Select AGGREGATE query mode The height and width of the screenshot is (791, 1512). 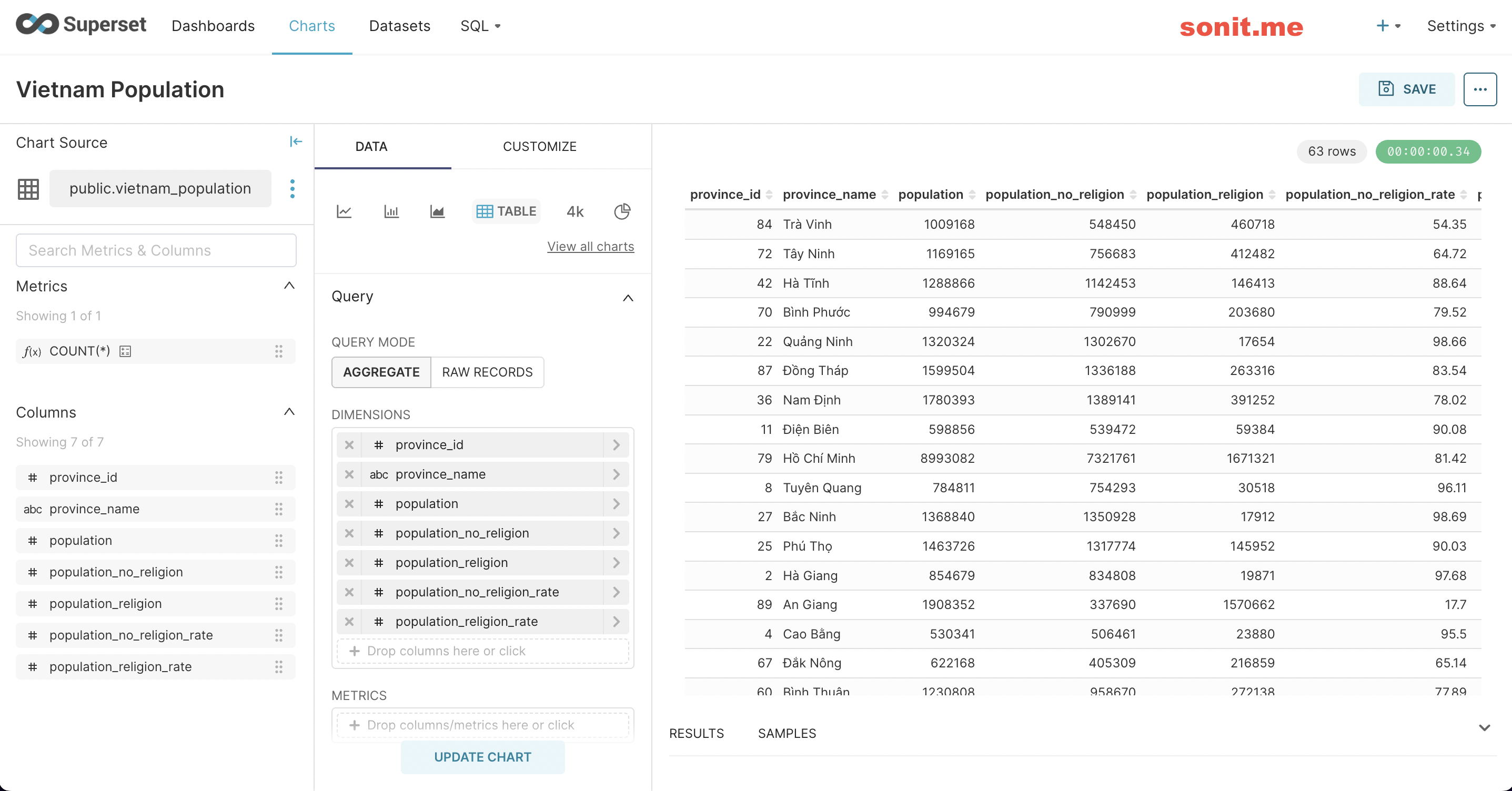click(x=381, y=371)
